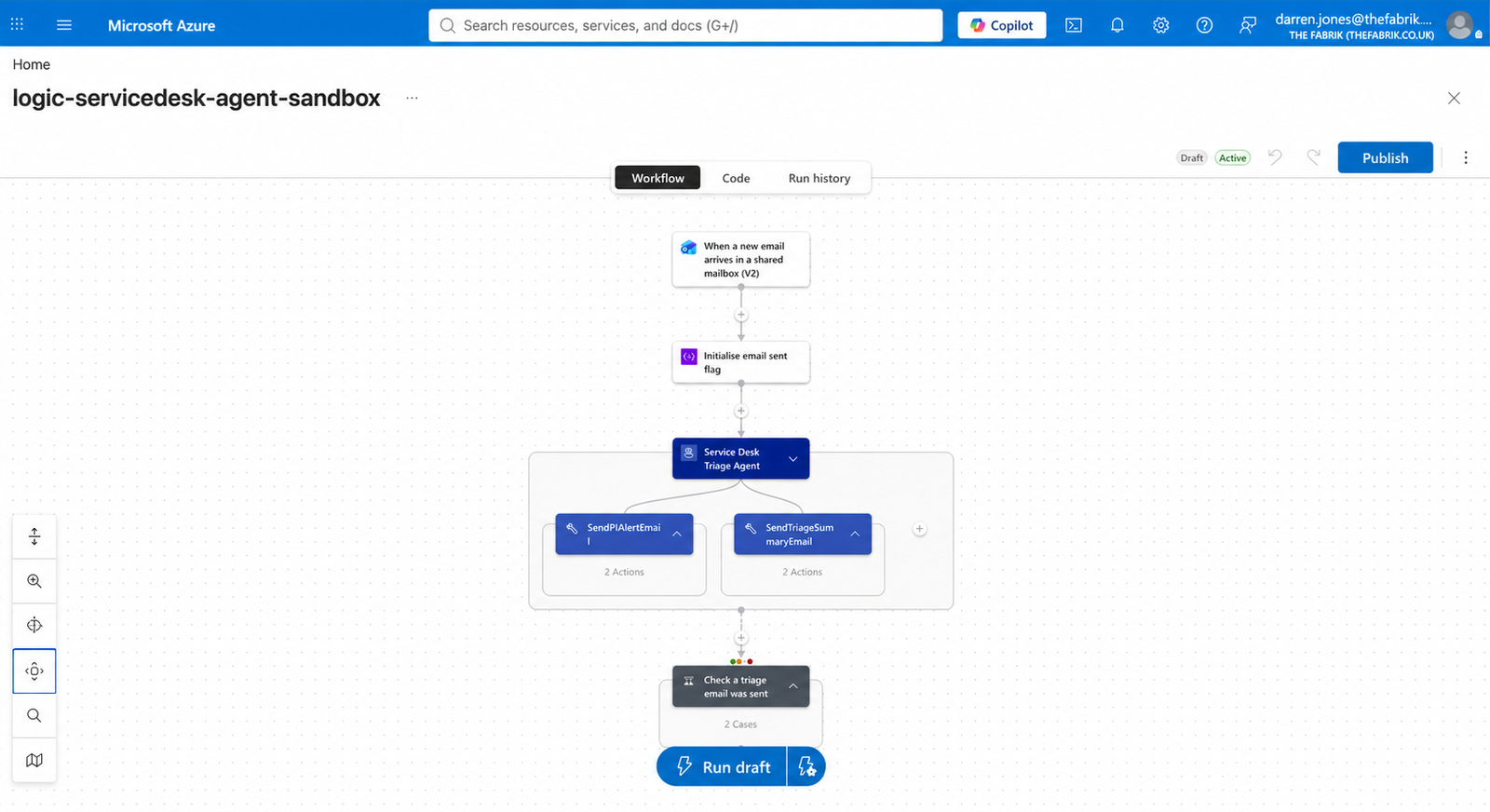Click the highlighted centre focus canvas control
This screenshot has width=1490, height=812.
tap(34, 670)
